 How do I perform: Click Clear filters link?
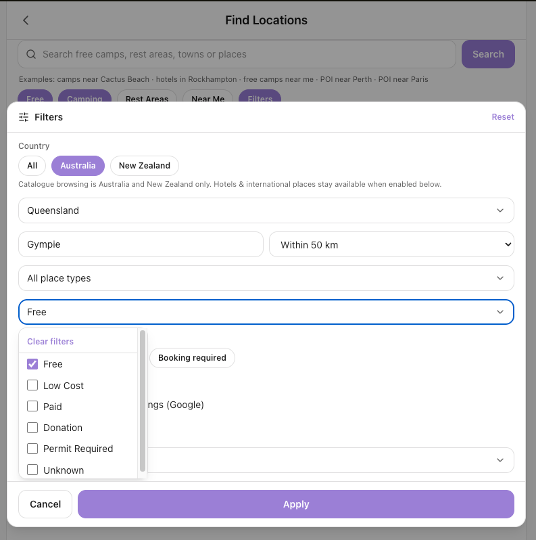tap(50, 341)
